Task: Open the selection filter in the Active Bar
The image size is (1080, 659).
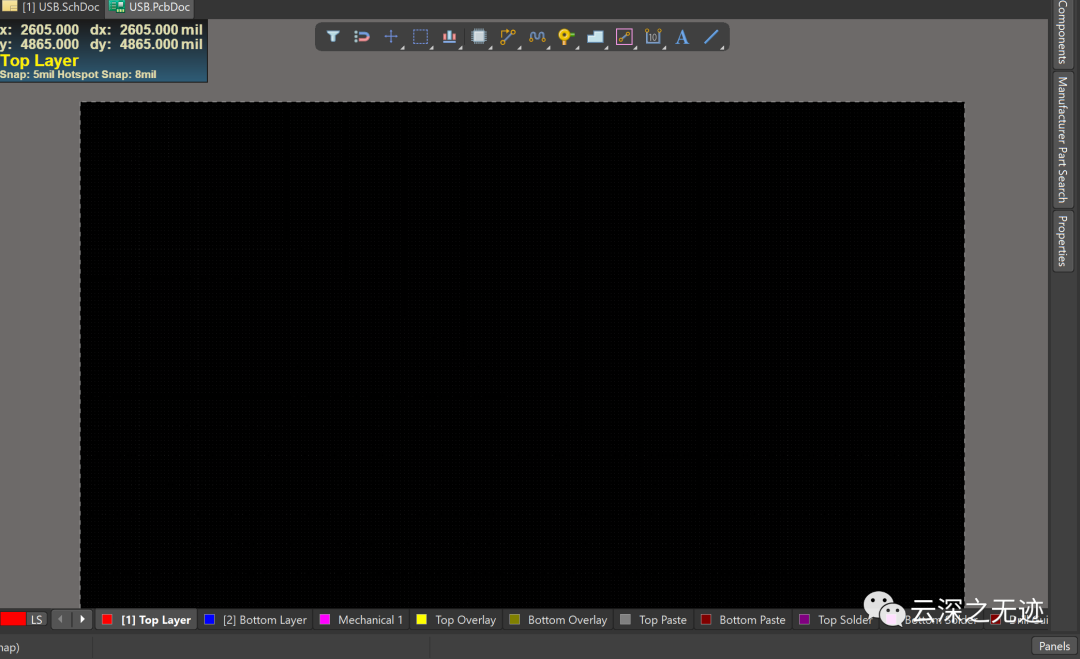Action: 333,36
